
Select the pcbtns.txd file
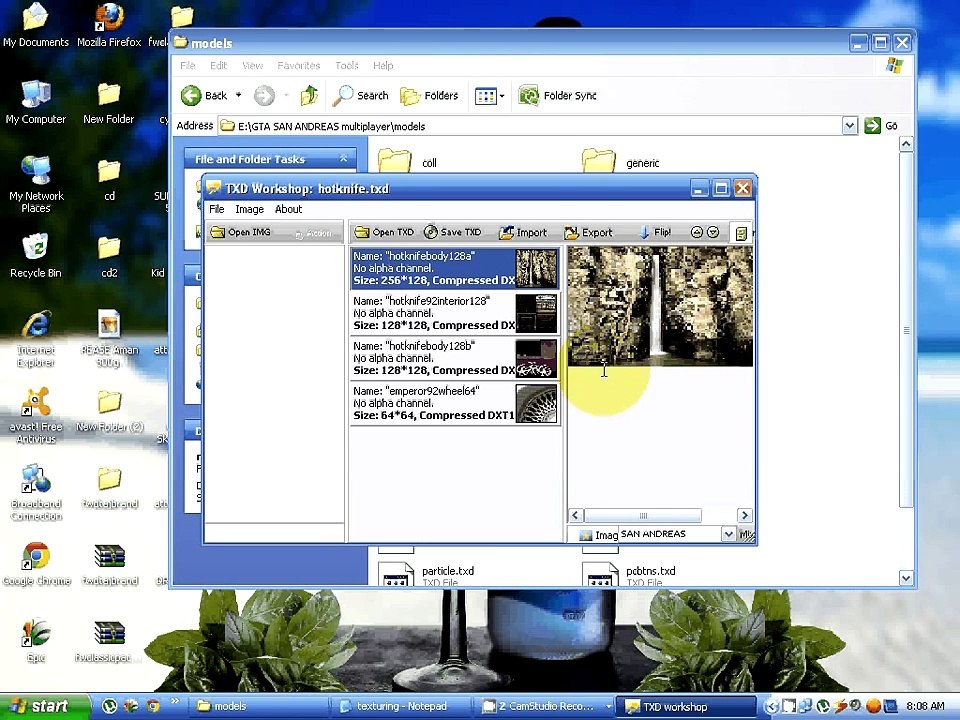[629, 574]
